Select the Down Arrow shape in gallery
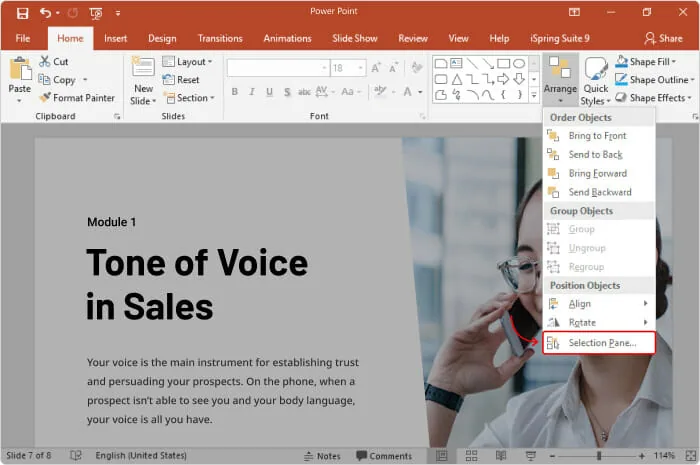Viewport: 700px width, 465px height. click(519, 79)
